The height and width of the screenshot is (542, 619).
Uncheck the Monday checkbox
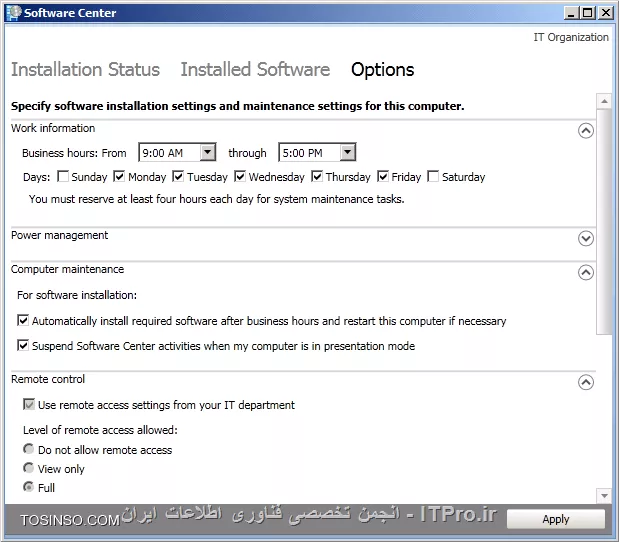[119, 176]
